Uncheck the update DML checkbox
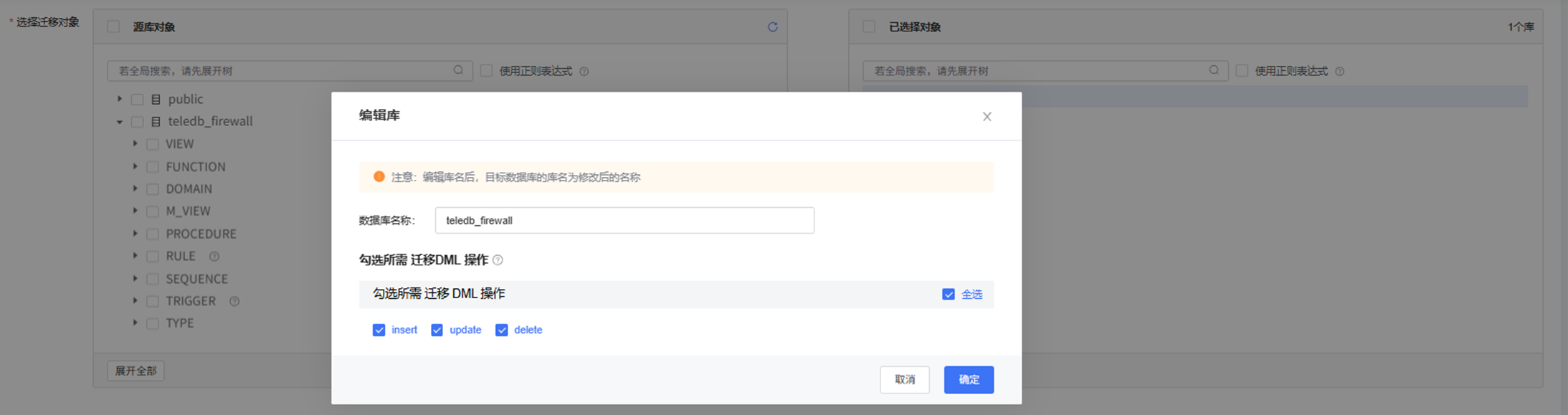 (x=437, y=330)
